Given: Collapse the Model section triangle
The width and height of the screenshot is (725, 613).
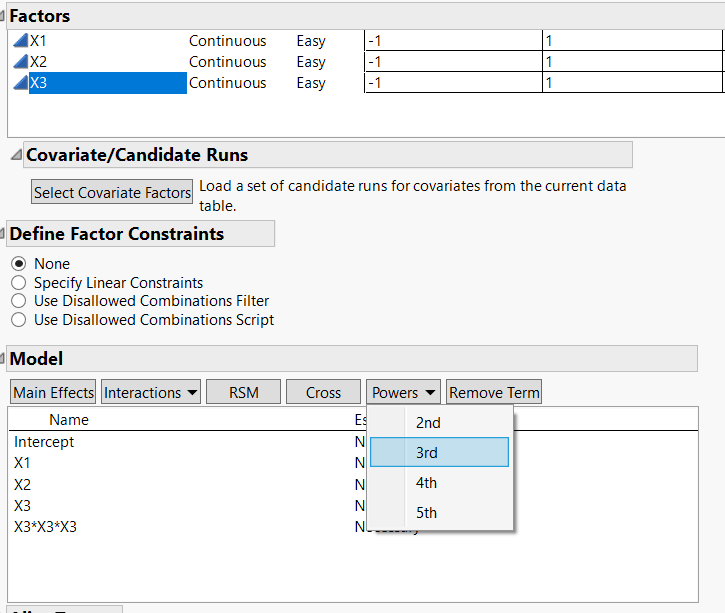Looking at the screenshot, I should click(x=3, y=359).
